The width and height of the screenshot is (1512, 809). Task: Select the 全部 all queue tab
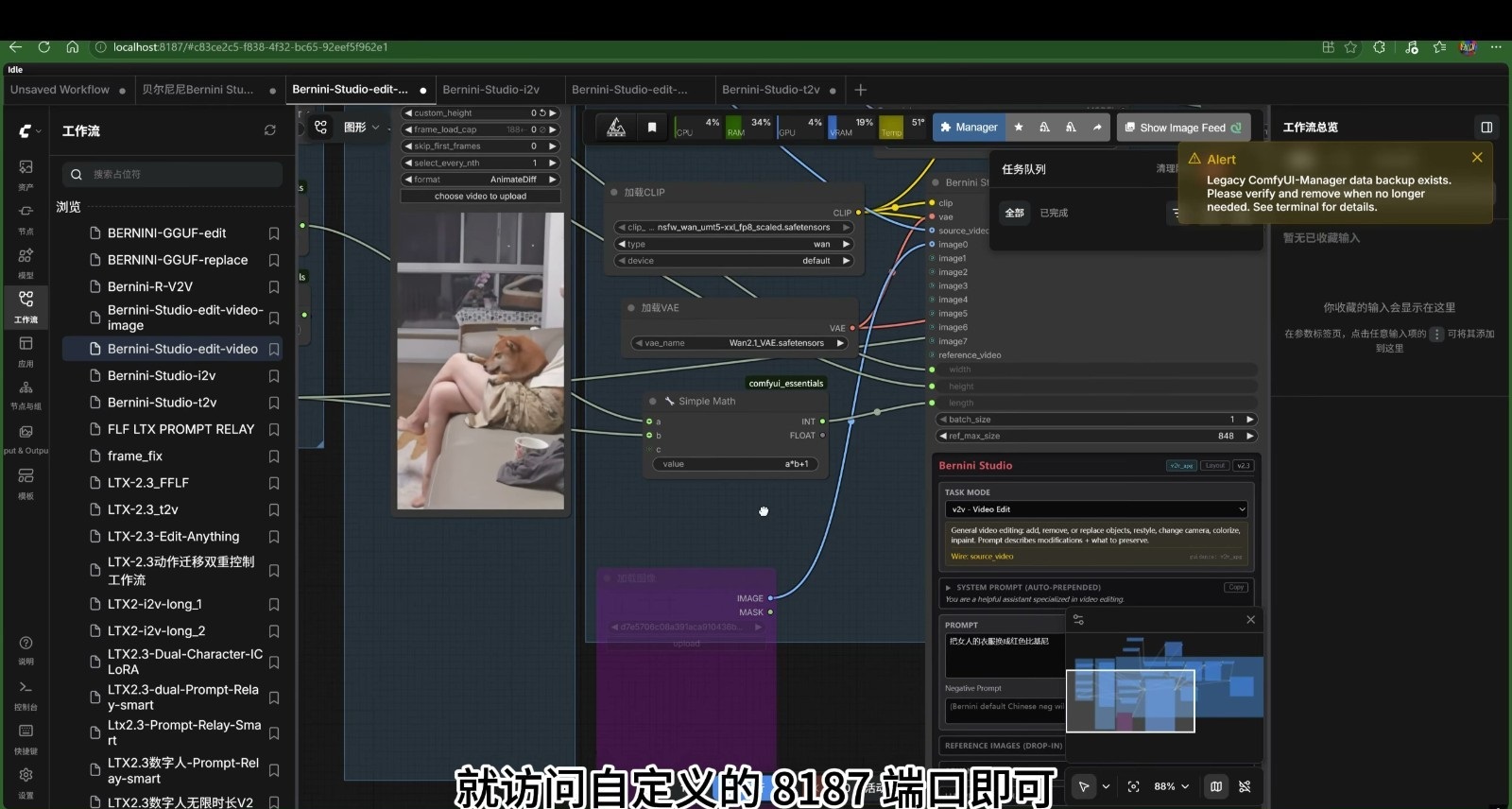coord(1014,213)
